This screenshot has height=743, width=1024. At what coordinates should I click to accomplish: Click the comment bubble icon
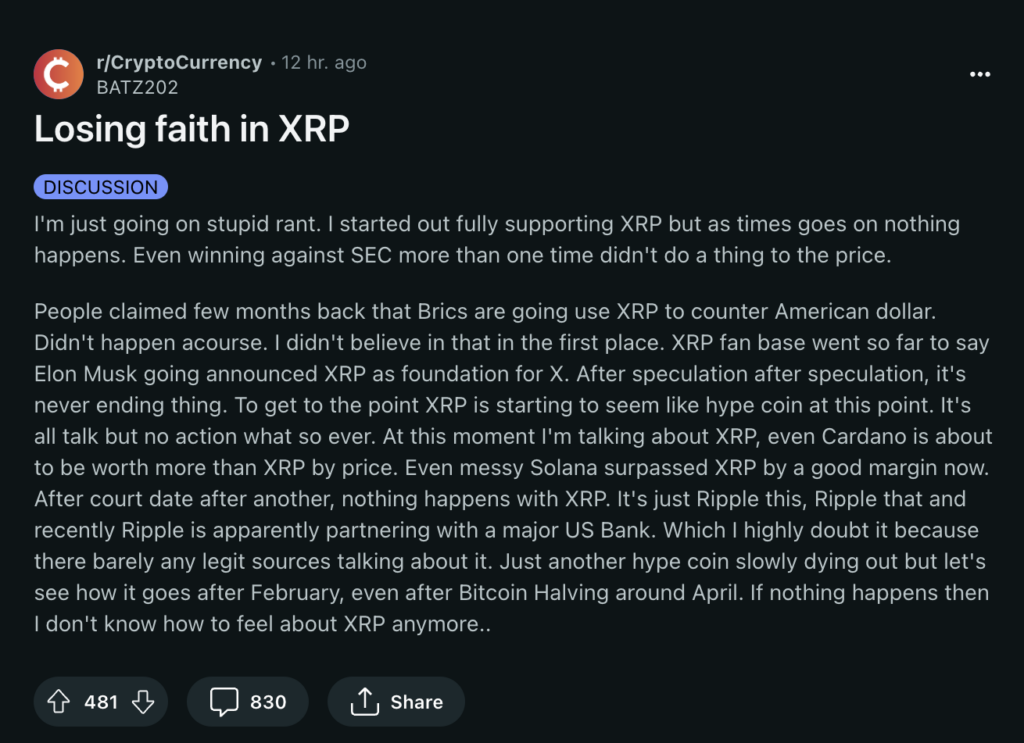[224, 702]
